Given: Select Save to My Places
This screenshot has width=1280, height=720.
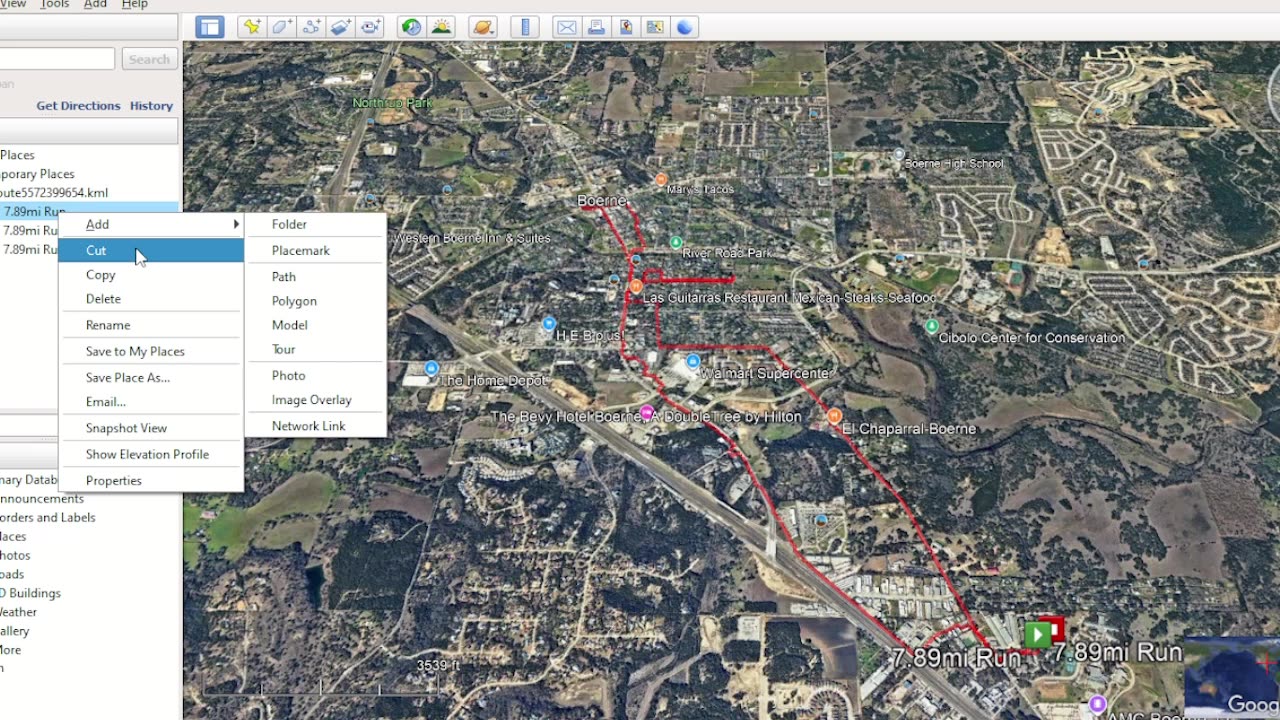Looking at the screenshot, I should pos(151,351).
